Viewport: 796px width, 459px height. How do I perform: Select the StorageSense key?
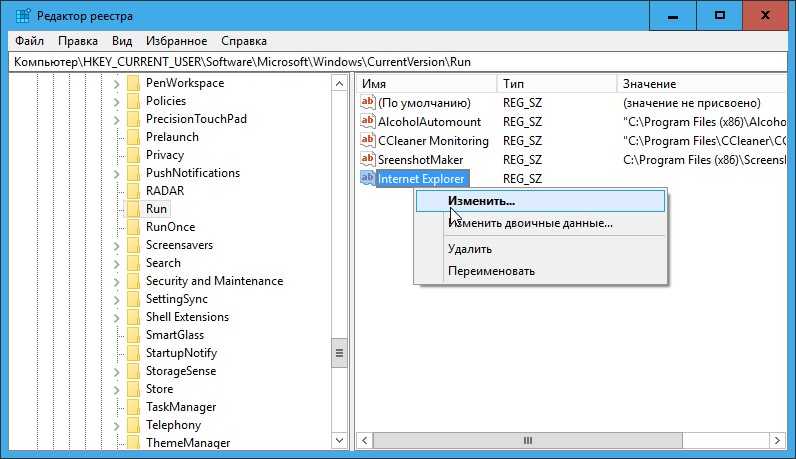point(181,371)
